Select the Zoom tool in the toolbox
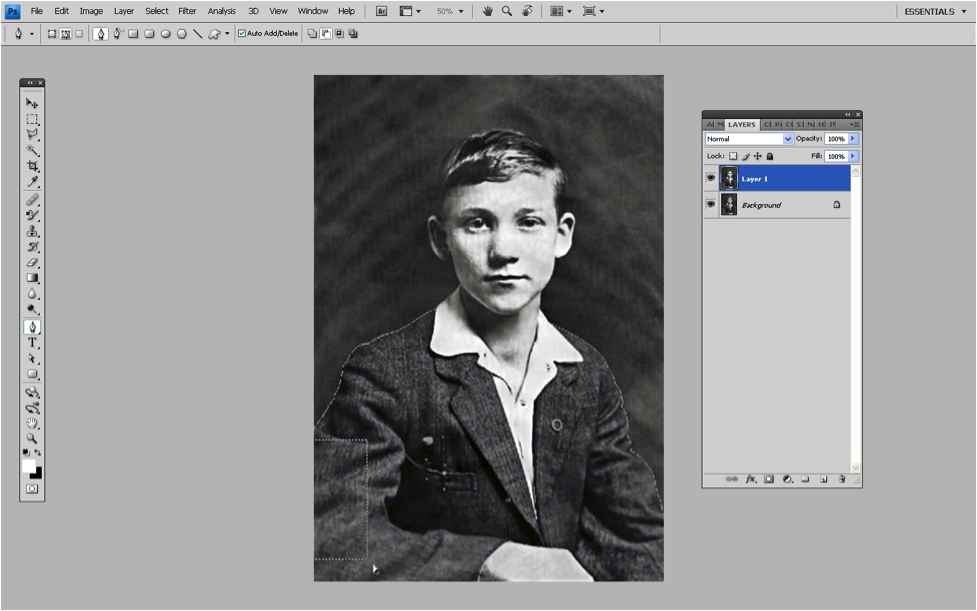The image size is (977, 611). pyautogui.click(x=32, y=438)
